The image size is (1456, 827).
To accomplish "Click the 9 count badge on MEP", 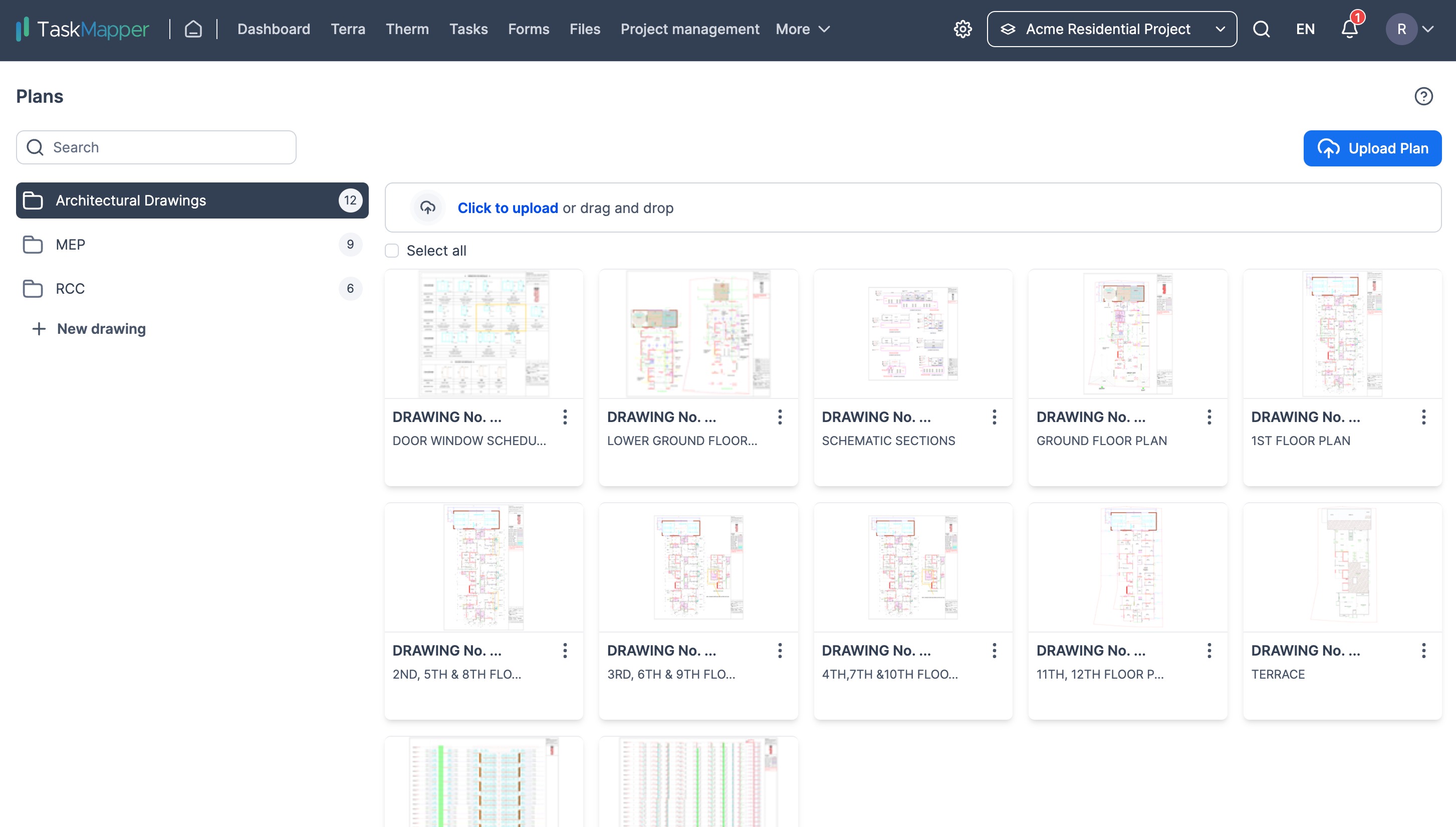I will point(350,245).
